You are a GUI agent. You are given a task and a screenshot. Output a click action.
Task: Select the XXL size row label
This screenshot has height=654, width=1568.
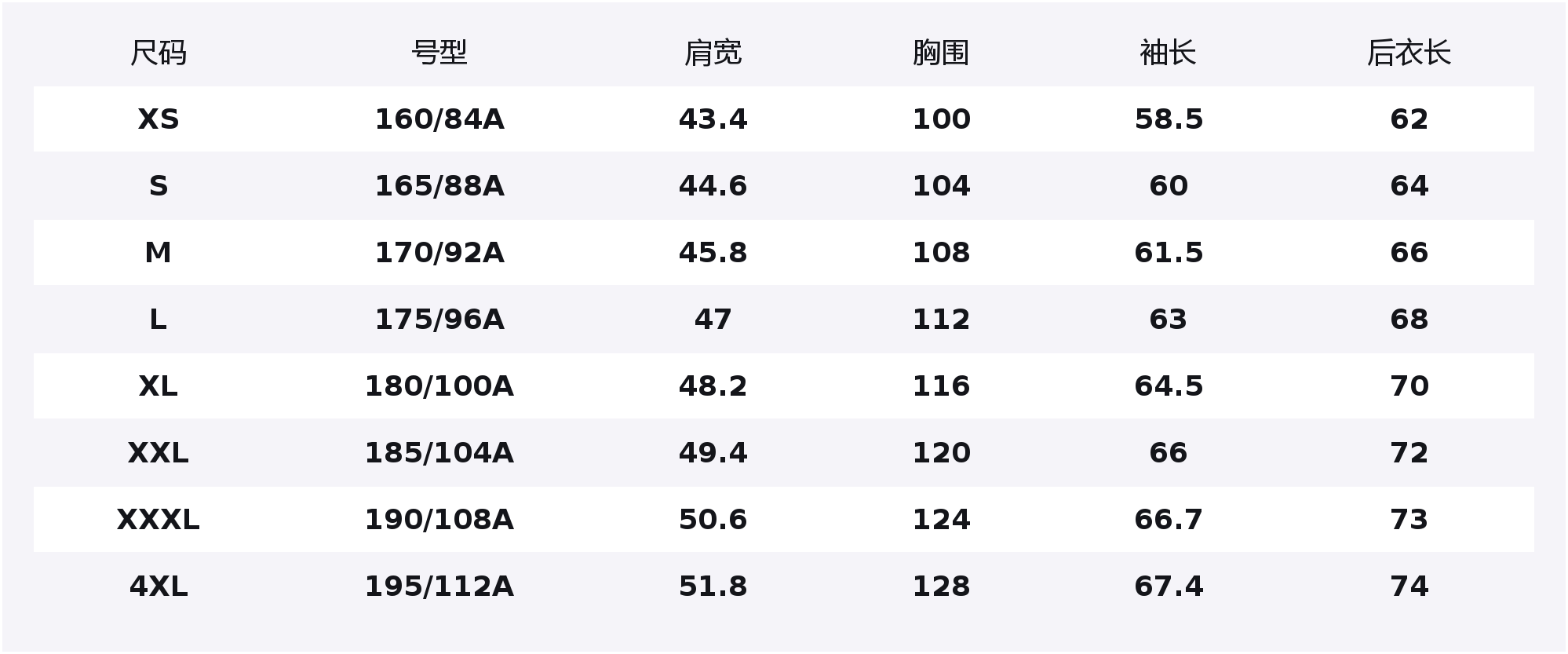pos(158,453)
